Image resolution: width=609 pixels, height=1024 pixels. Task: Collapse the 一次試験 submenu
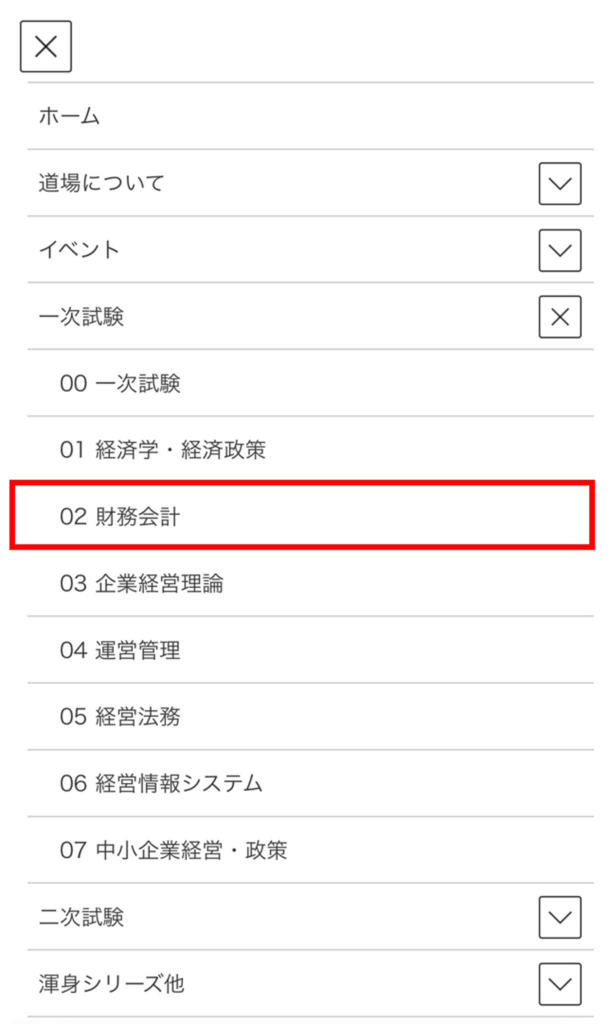(x=559, y=317)
